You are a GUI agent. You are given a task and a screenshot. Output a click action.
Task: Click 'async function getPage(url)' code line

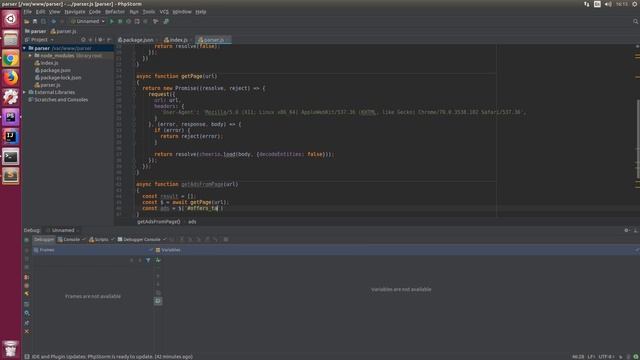tap(177, 76)
